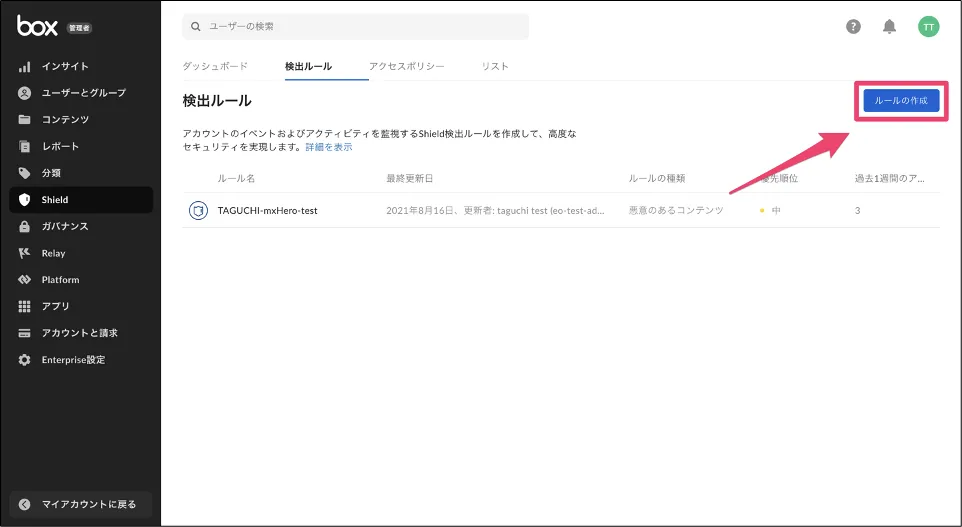The width and height of the screenshot is (962, 527).
Task: Open Relay workflow section
Action: point(52,253)
